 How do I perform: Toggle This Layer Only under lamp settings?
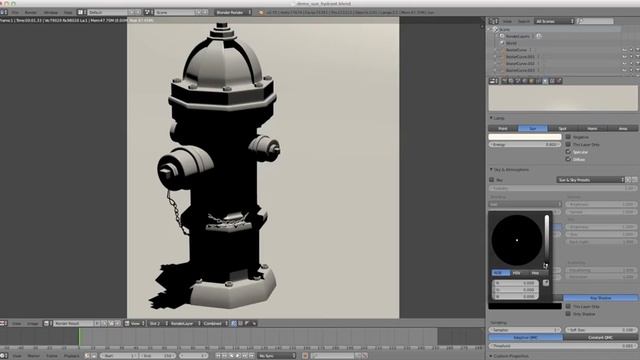click(568, 144)
